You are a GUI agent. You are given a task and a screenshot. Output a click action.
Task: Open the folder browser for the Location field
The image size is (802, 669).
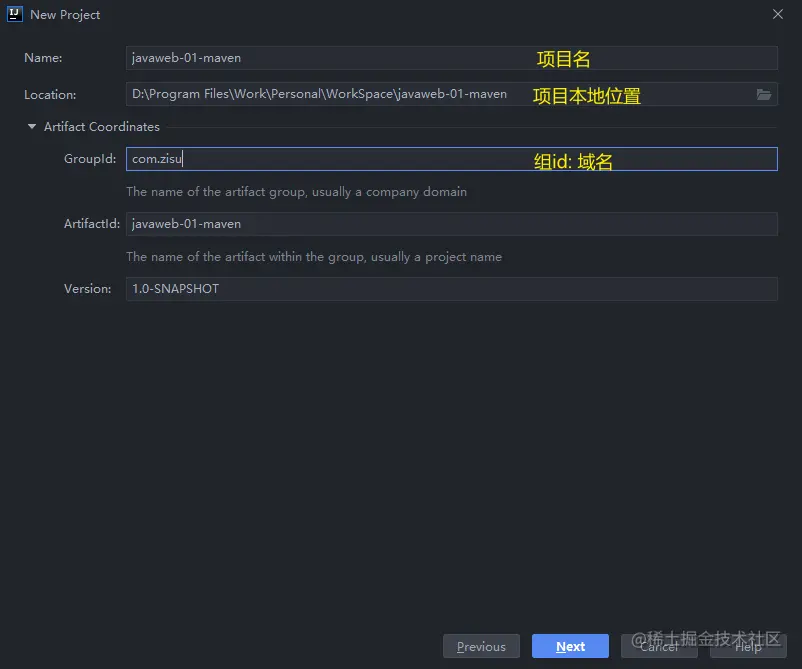(765, 94)
